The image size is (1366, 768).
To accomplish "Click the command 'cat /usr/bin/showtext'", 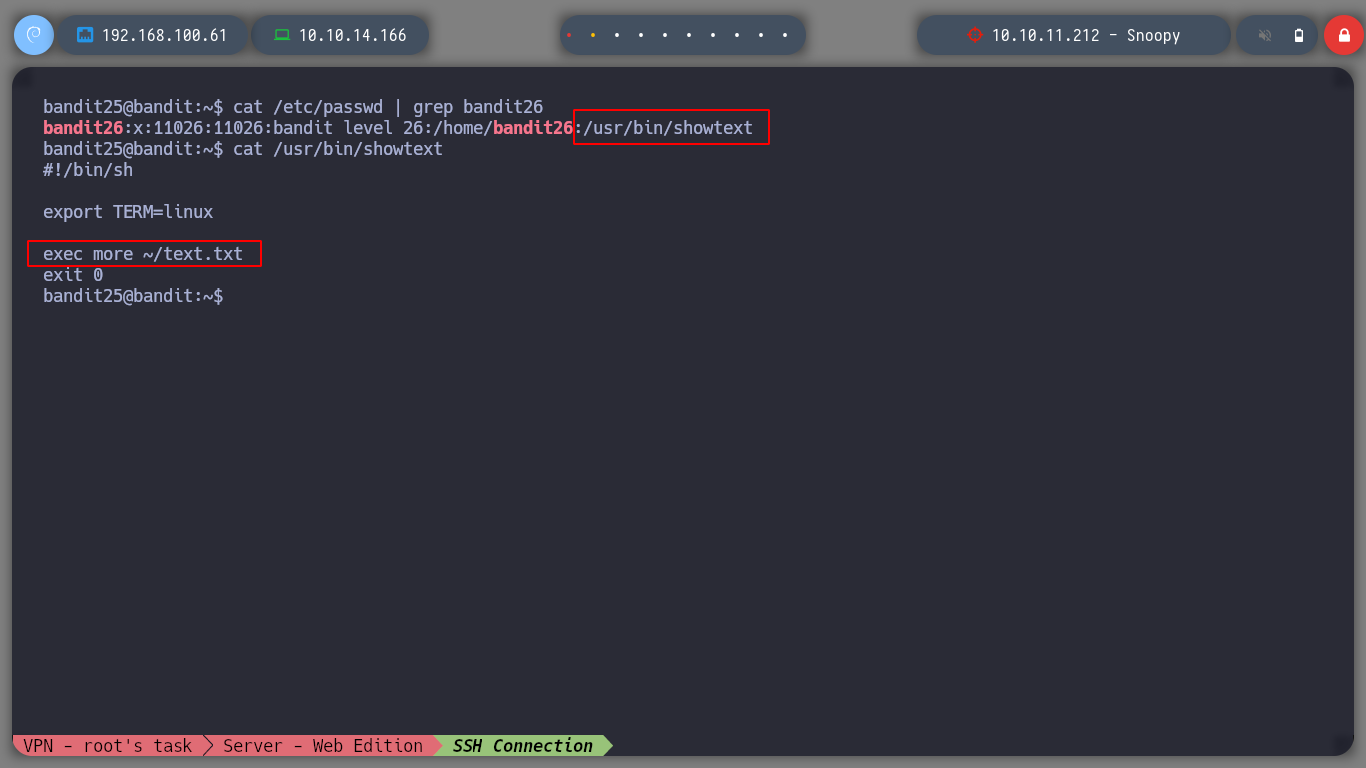I will (x=338, y=149).
